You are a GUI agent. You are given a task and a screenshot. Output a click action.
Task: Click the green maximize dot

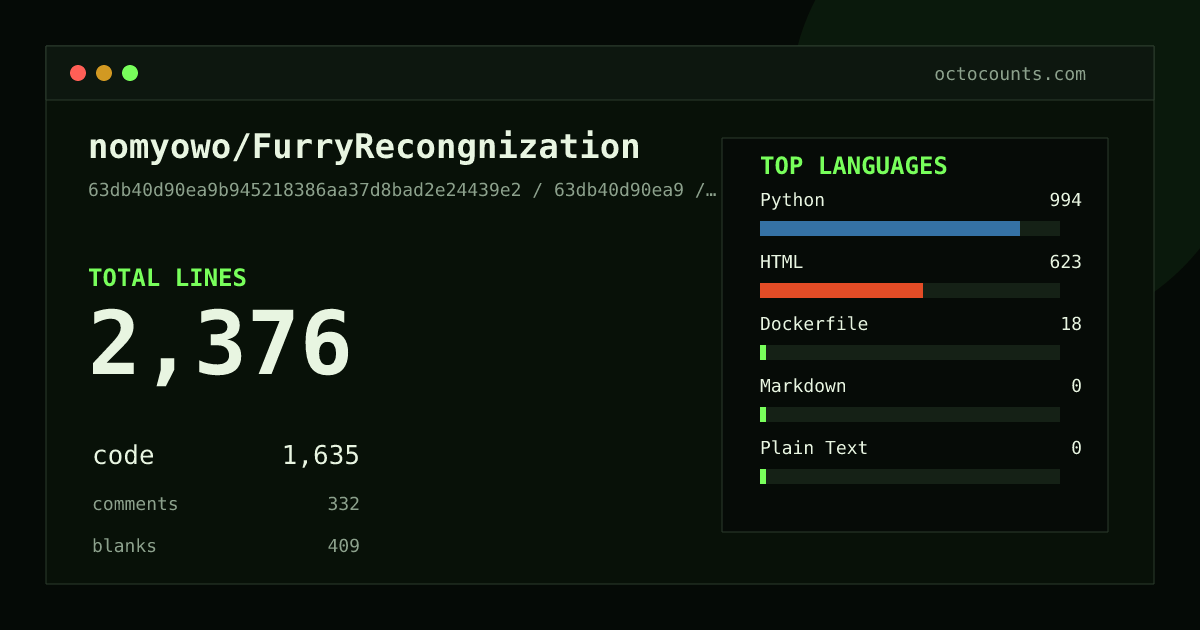coord(130,73)
